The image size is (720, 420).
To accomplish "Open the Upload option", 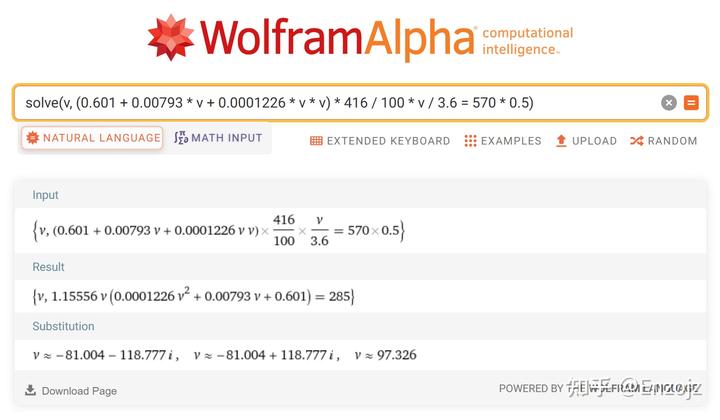I will coord(586,141).
